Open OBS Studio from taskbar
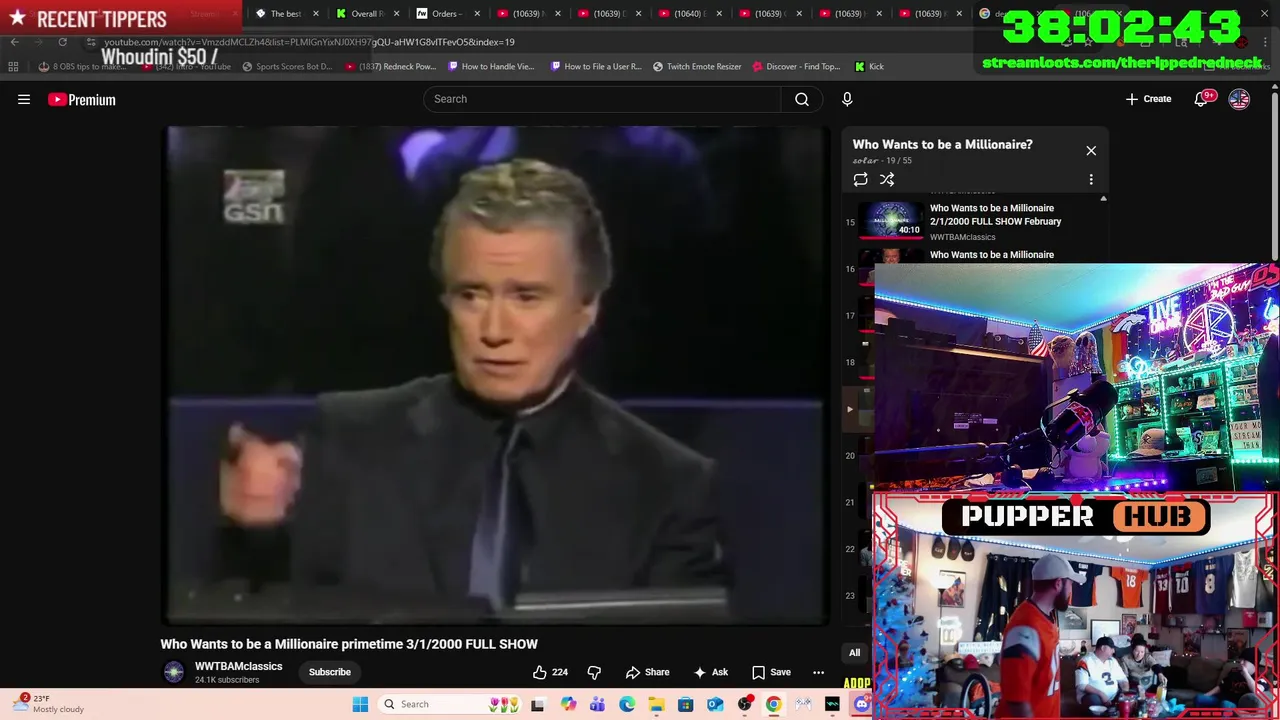Screen dimensions: 1280x720 tap(744, 704)
